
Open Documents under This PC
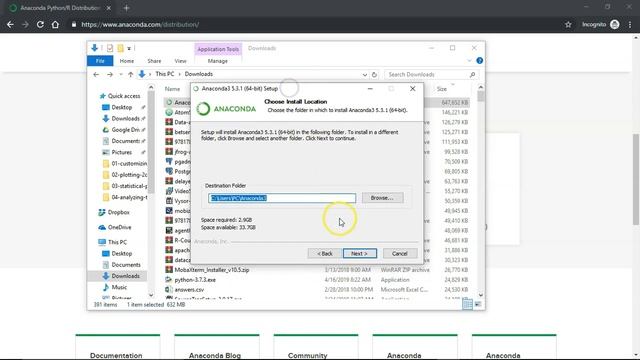(x=126, y=265)
